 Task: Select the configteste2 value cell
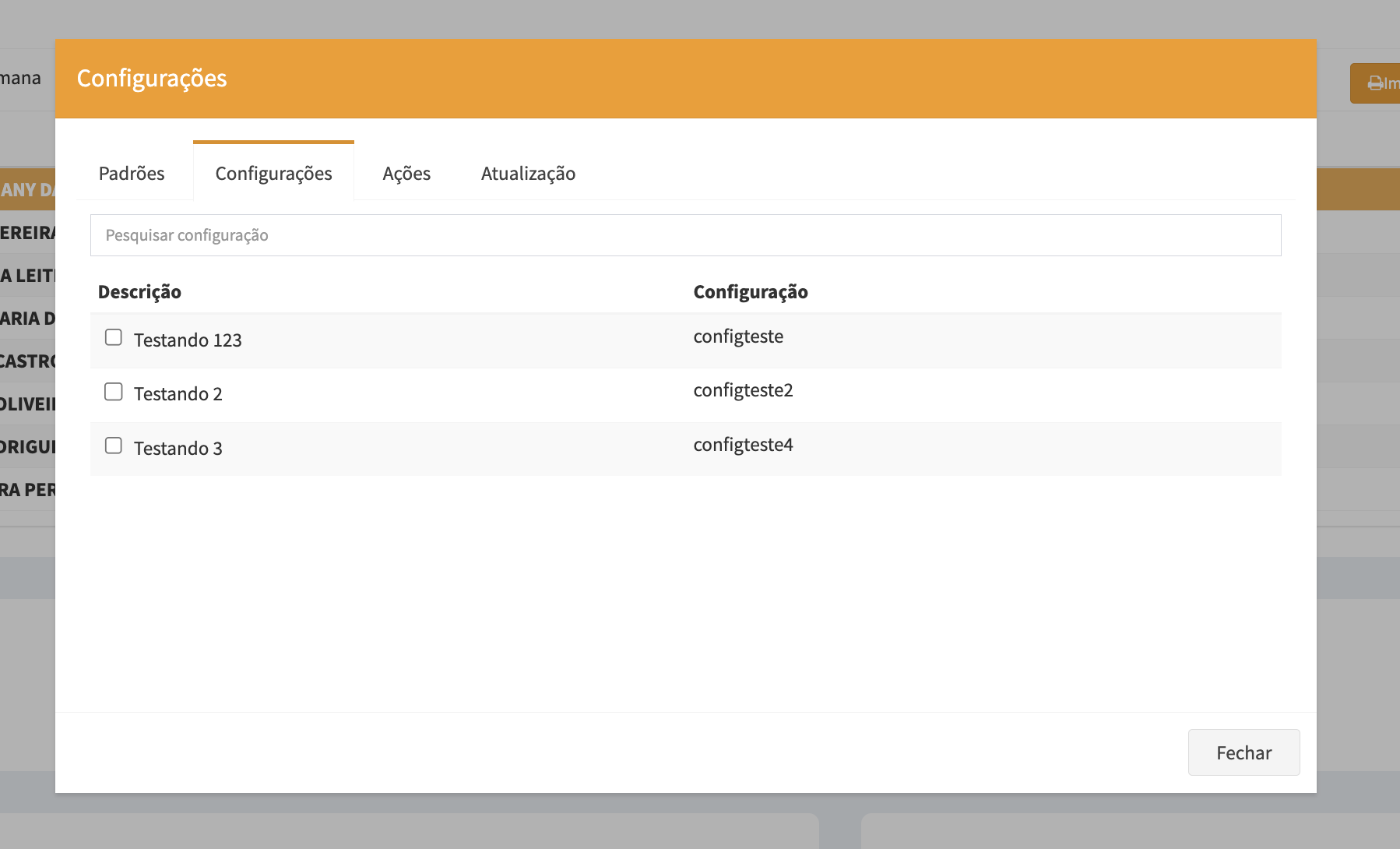coord(743,390)
